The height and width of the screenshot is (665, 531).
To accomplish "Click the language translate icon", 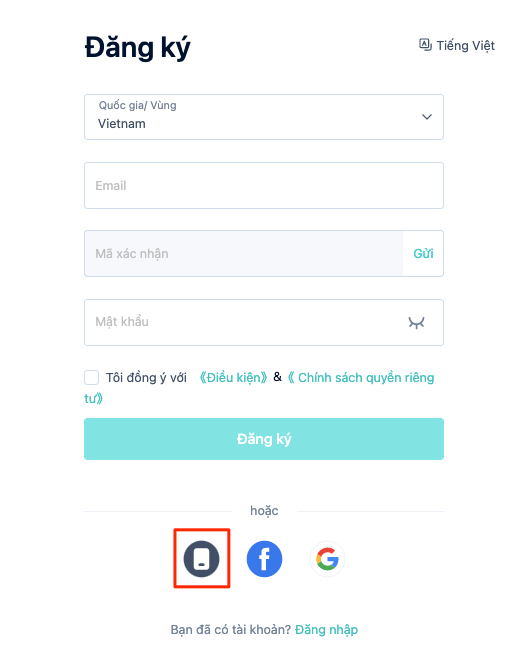I will (x=425, y=45).
